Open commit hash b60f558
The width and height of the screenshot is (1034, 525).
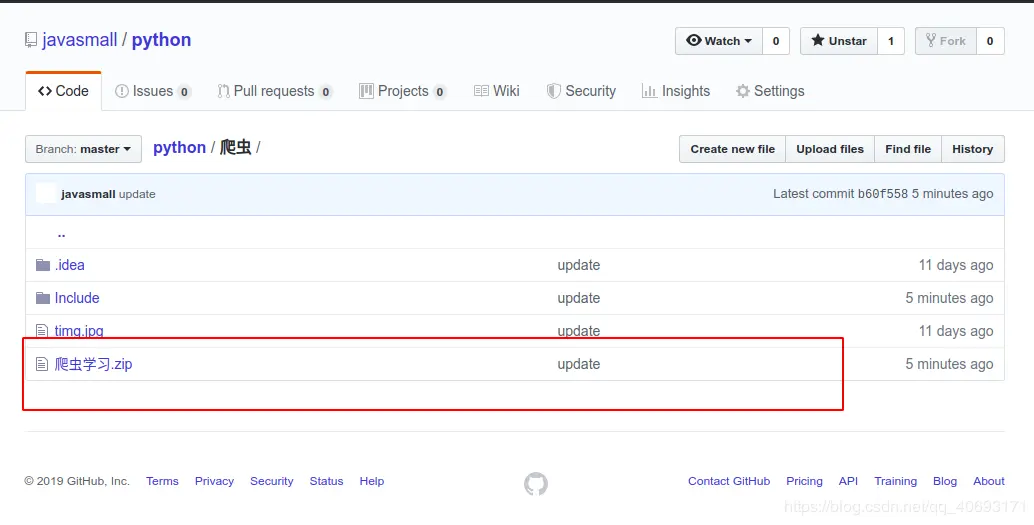[883, 194]
